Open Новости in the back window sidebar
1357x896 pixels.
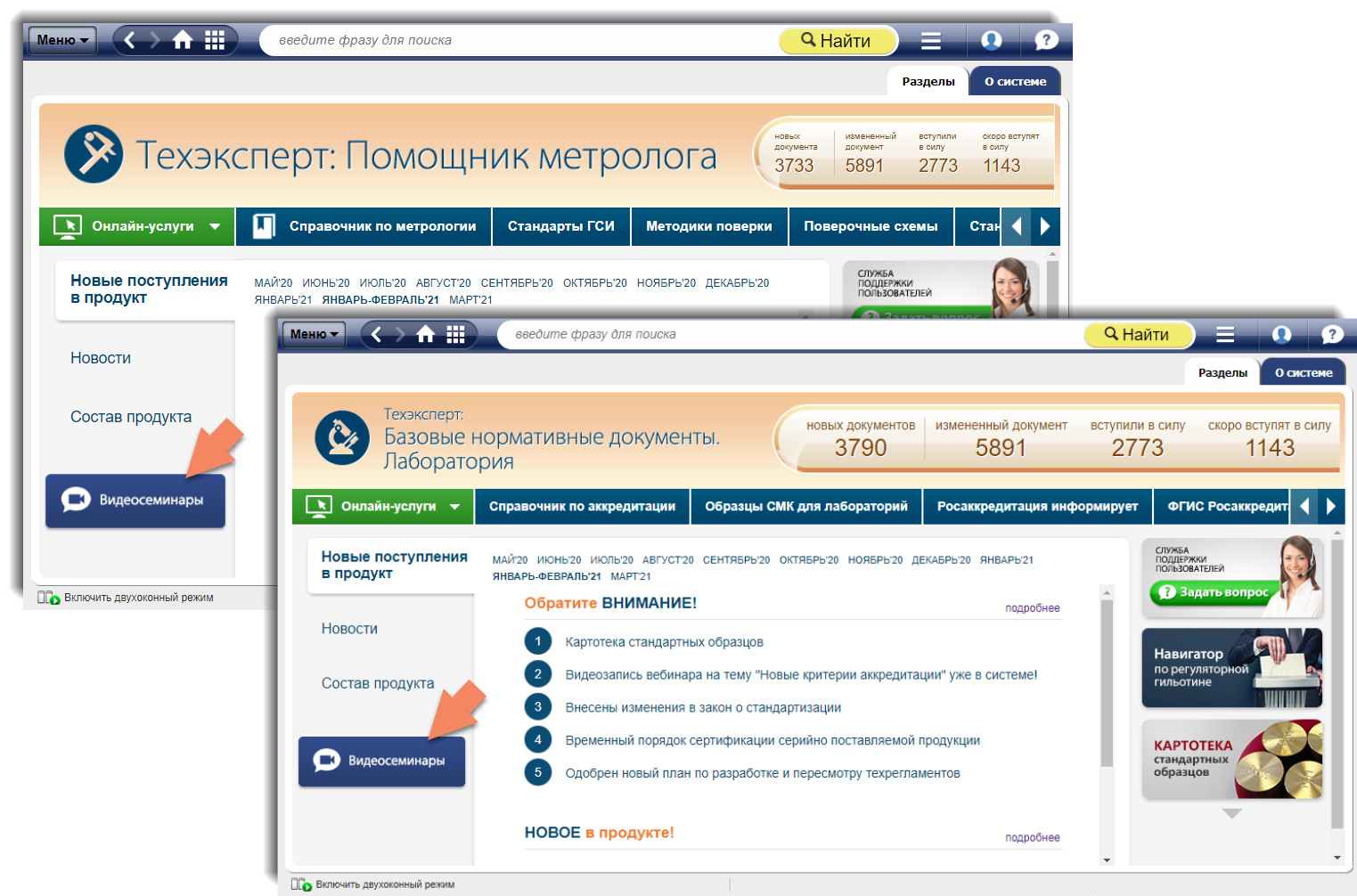coord(101,358)
